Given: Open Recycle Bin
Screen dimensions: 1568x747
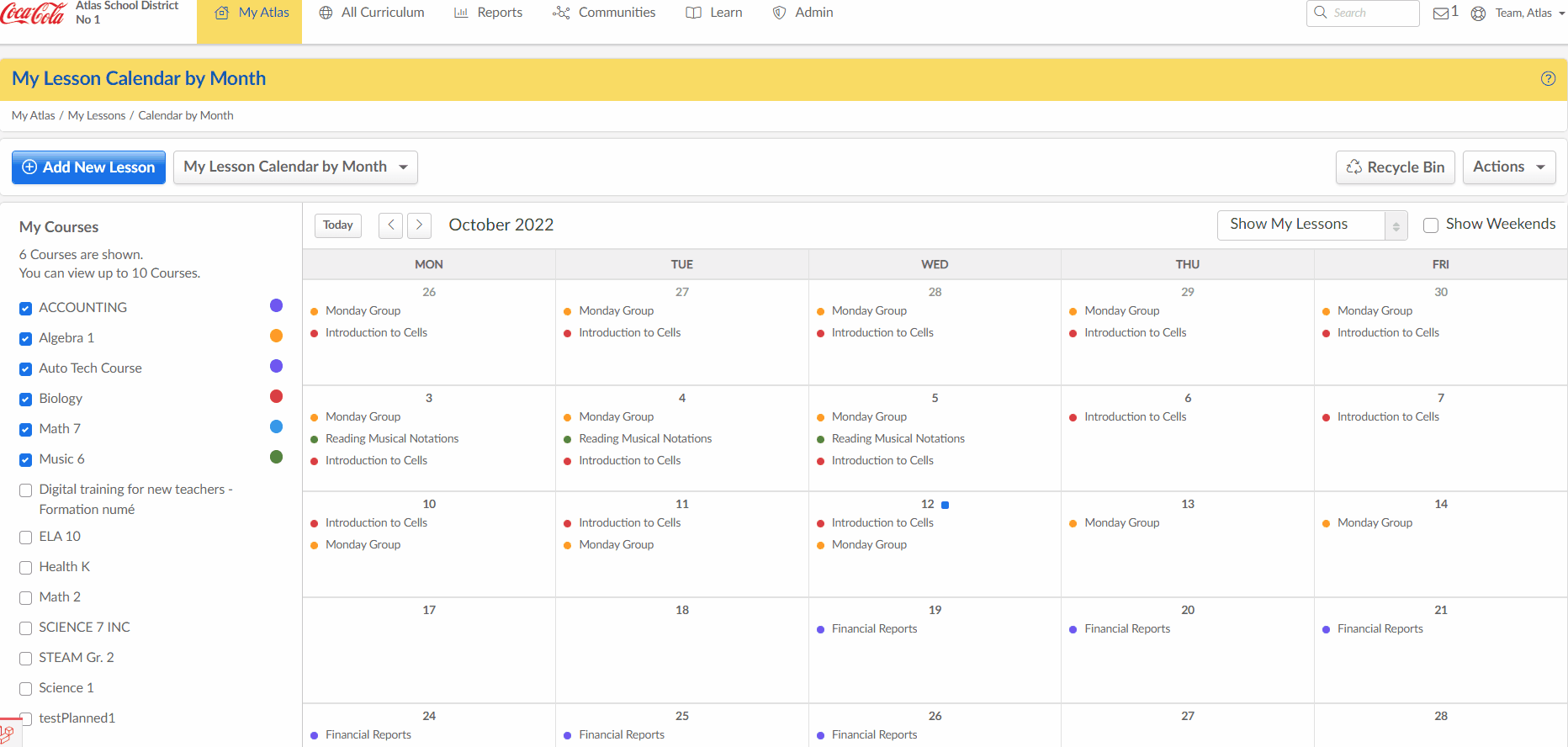Looking at the screenshot, I should click(x=1395, y=167).
